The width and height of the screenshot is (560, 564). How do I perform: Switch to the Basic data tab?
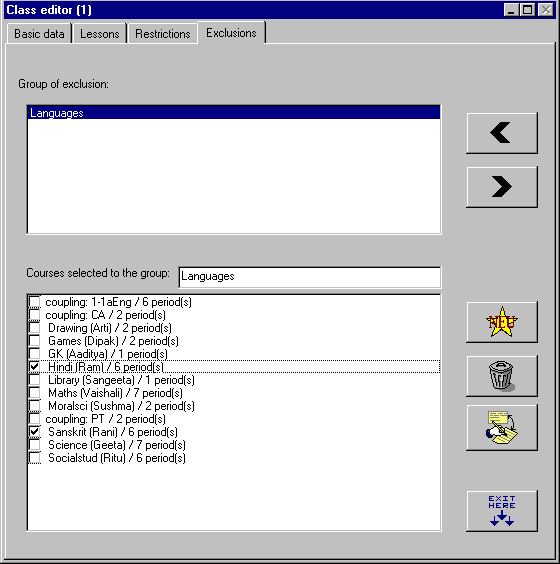(39, 34)
